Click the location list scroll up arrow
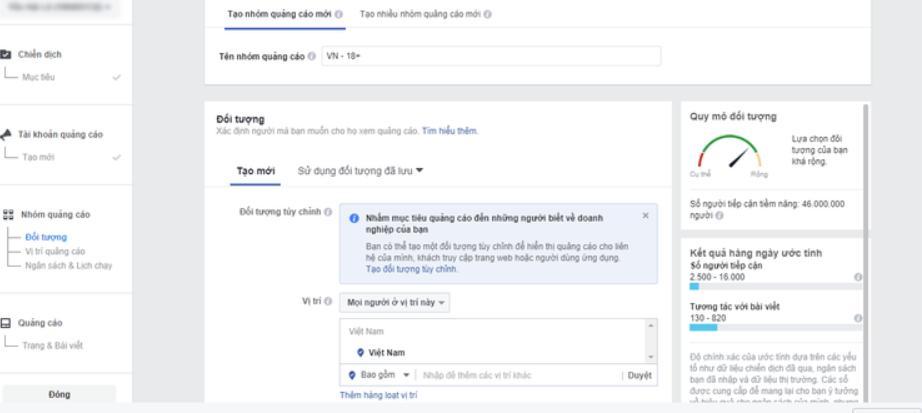 650,325
